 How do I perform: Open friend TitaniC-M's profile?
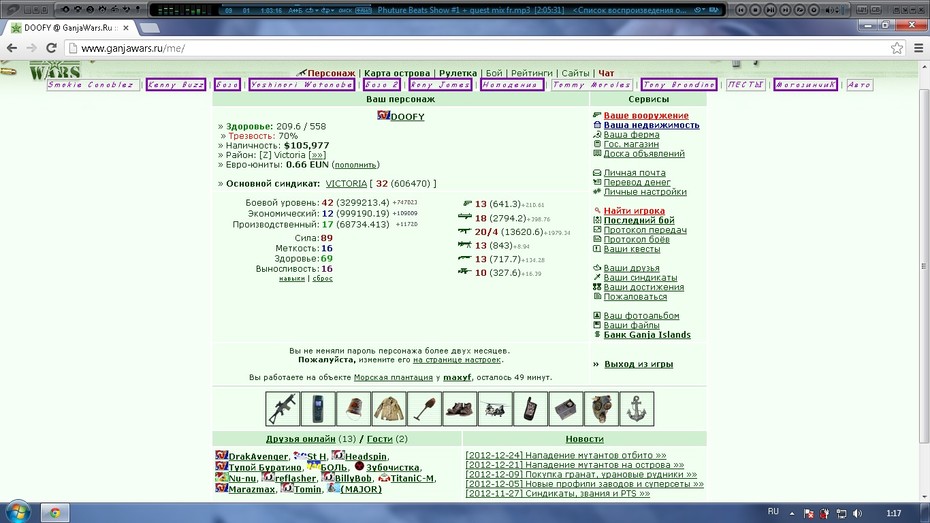pos(412,478)
